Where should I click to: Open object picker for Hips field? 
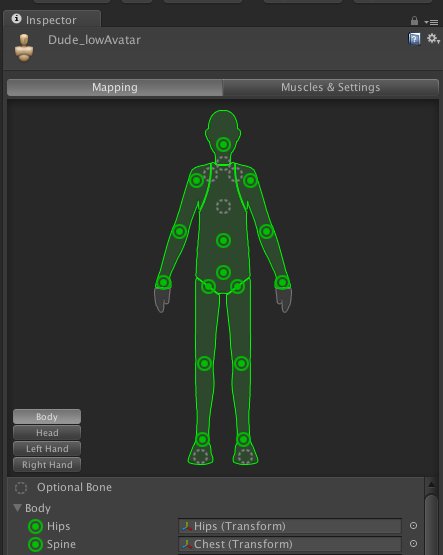click(413, 526)
